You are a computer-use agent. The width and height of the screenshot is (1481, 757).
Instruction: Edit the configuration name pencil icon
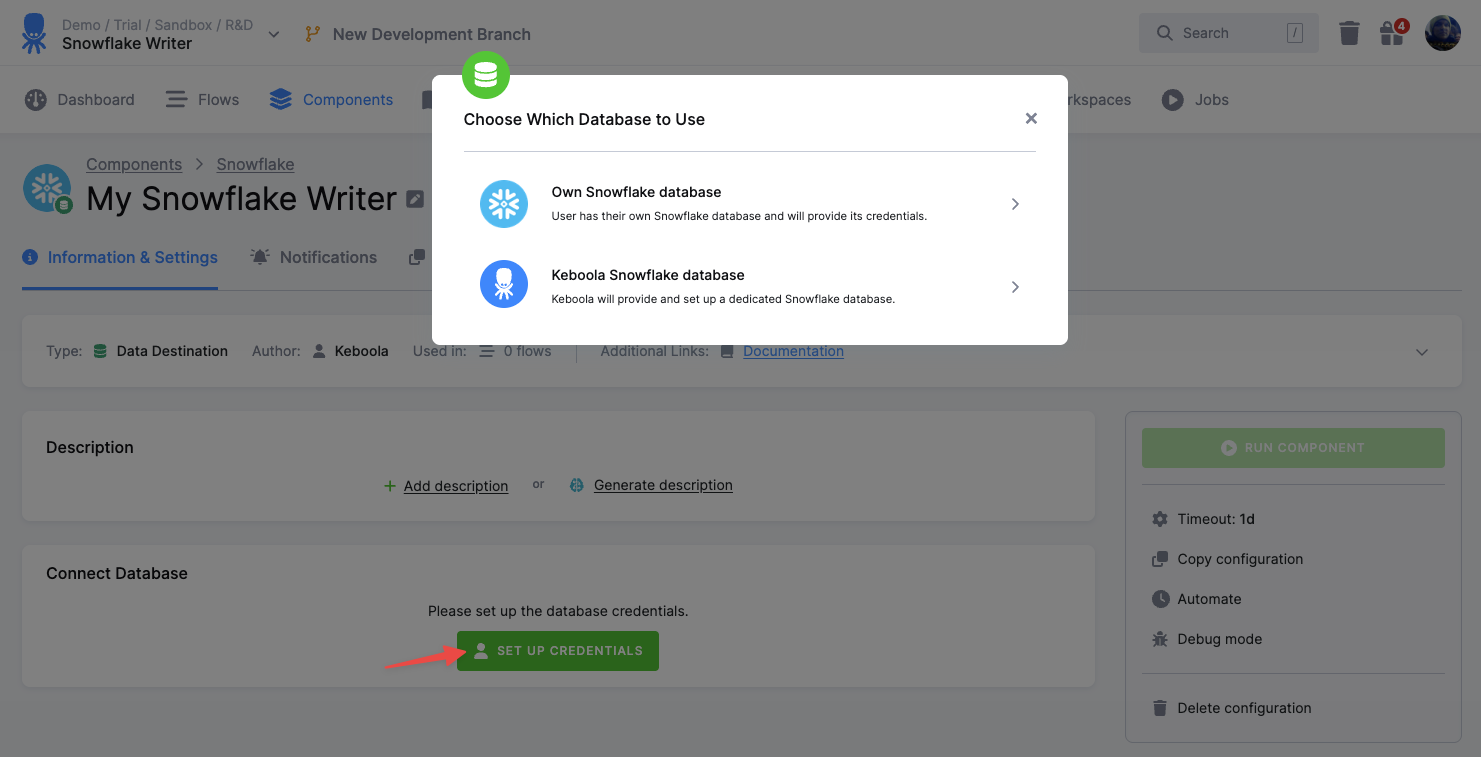[x=415, y=199]
